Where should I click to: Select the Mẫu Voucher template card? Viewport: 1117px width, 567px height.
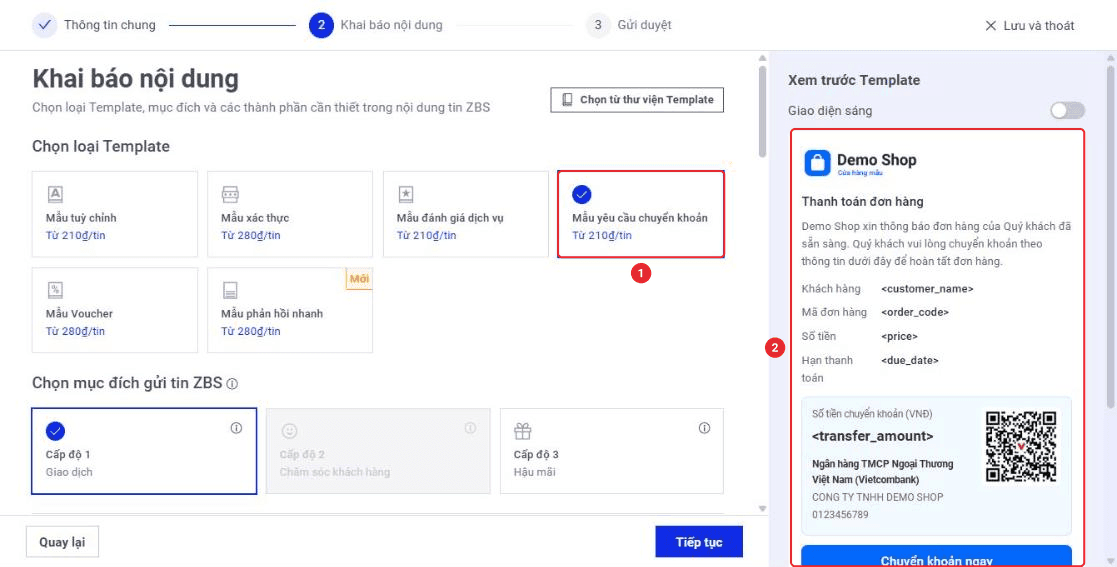click(115, 310)
